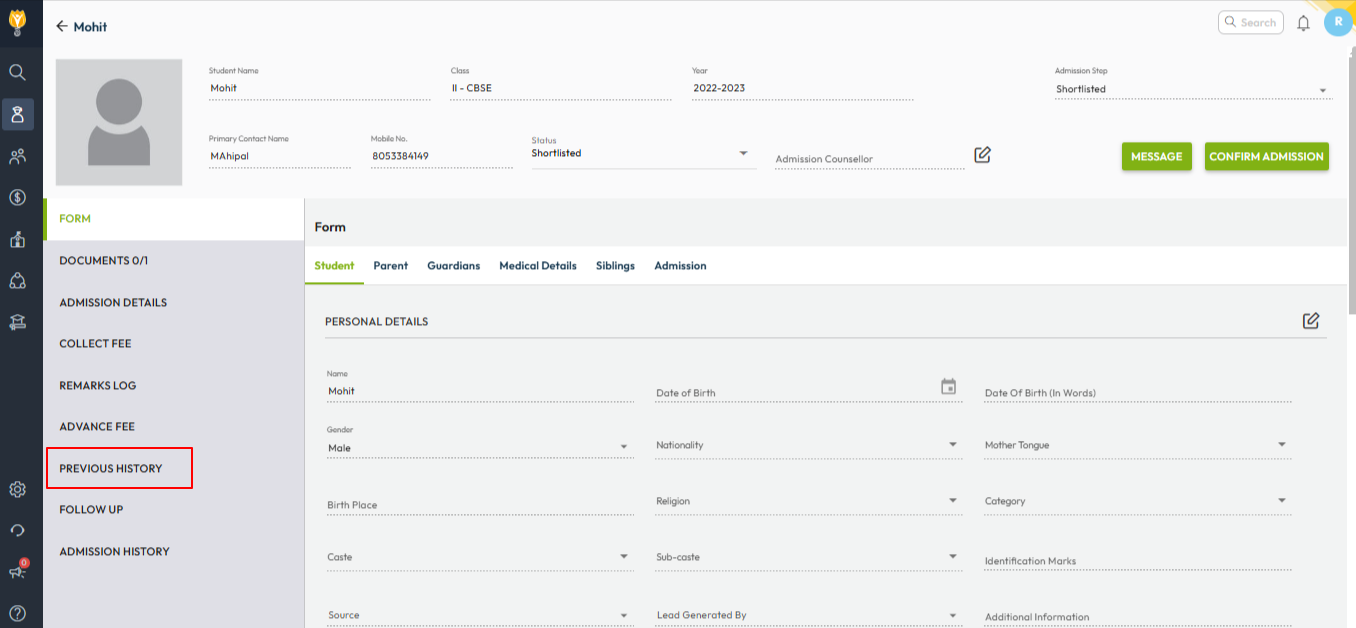Click the Message button
The image size is (1356, 628).
(x=1156, y=157)
